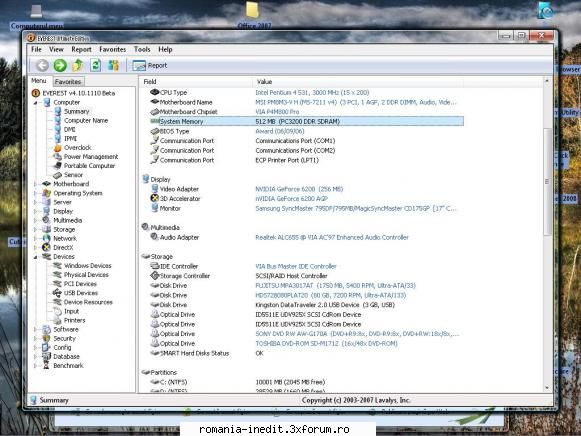Click the USB Devices icon

[57, 293]
